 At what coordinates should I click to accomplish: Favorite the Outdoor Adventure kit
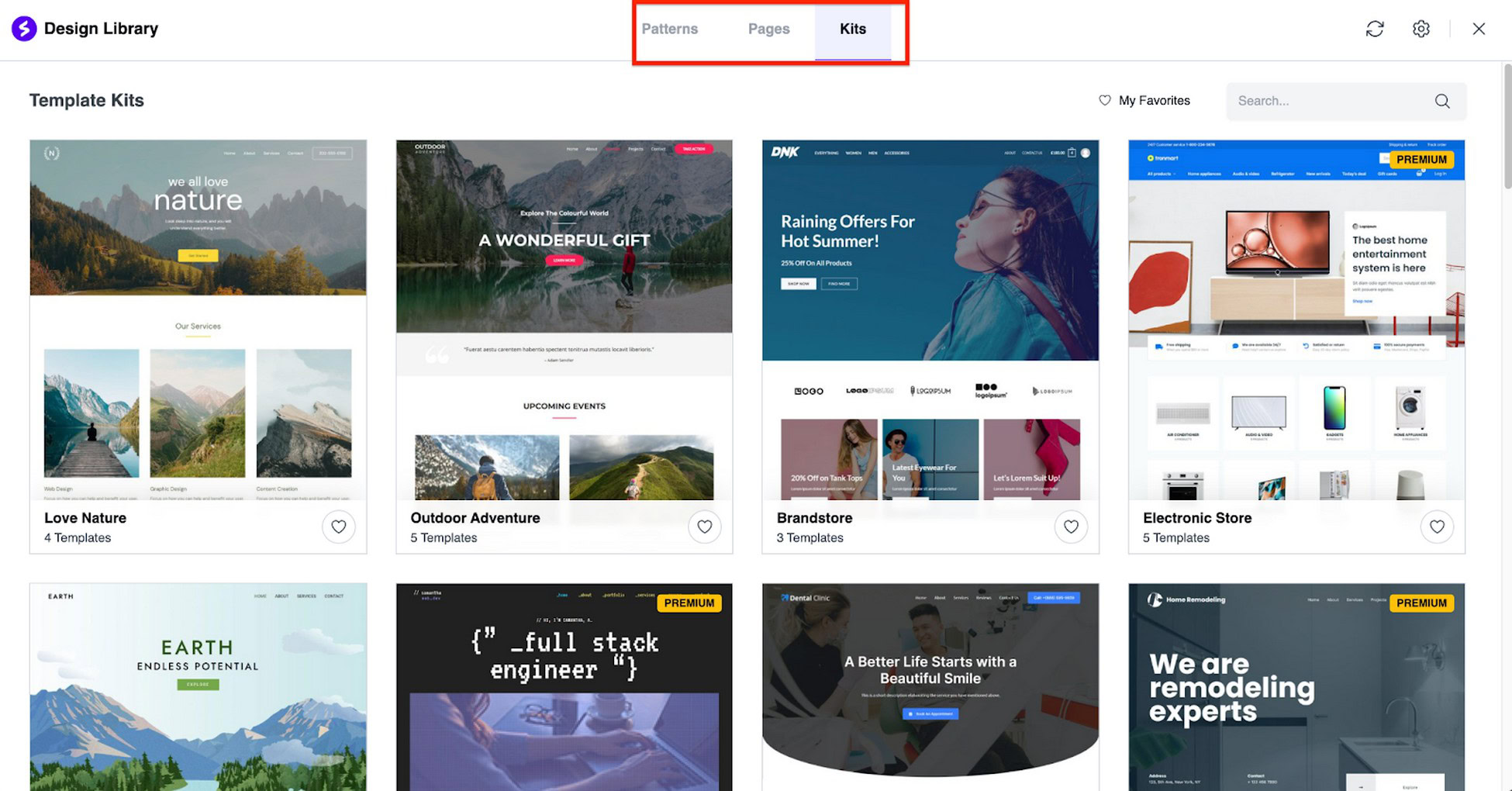[705, 527]
